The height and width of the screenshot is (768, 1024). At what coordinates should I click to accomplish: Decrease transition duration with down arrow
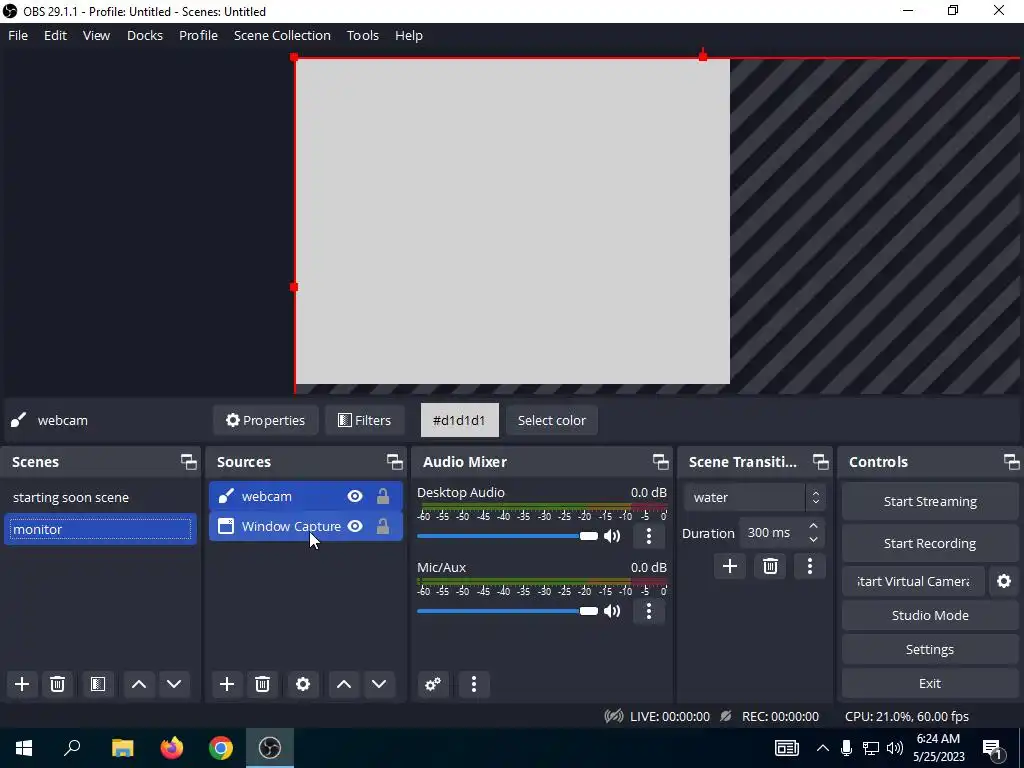point(813,540)
